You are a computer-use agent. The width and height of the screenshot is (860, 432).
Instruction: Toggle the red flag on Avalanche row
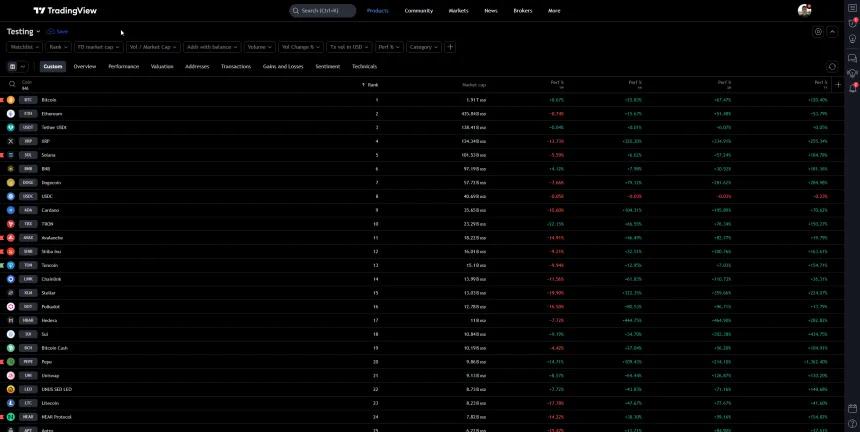tap(2, 238)
